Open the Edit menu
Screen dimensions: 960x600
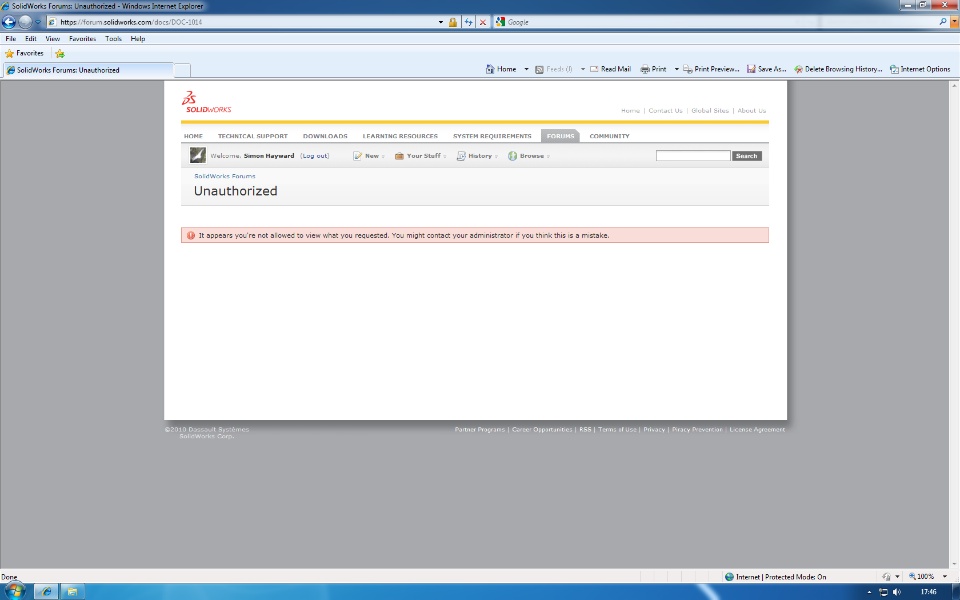[x=31, y=39]
